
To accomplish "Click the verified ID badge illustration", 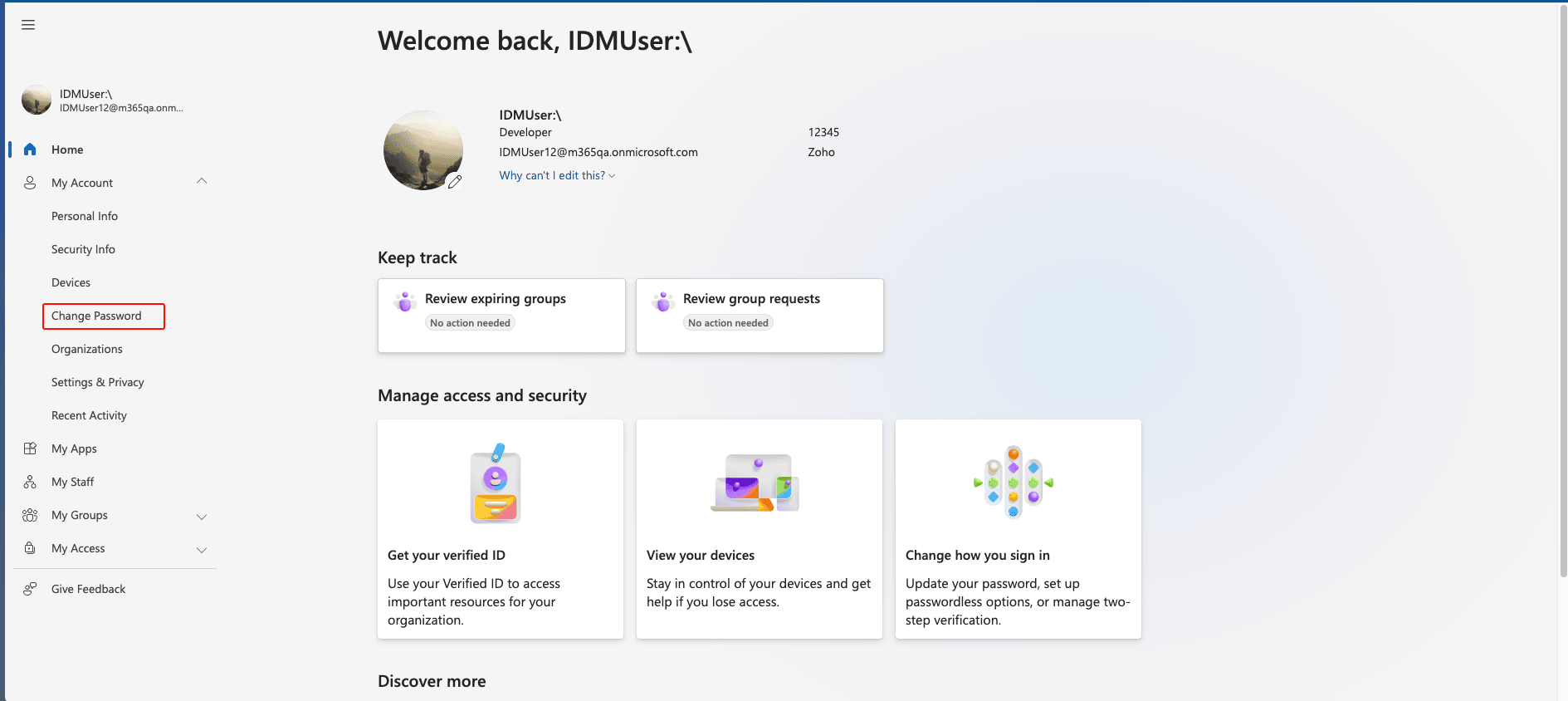I will click(x=496, y=483).
